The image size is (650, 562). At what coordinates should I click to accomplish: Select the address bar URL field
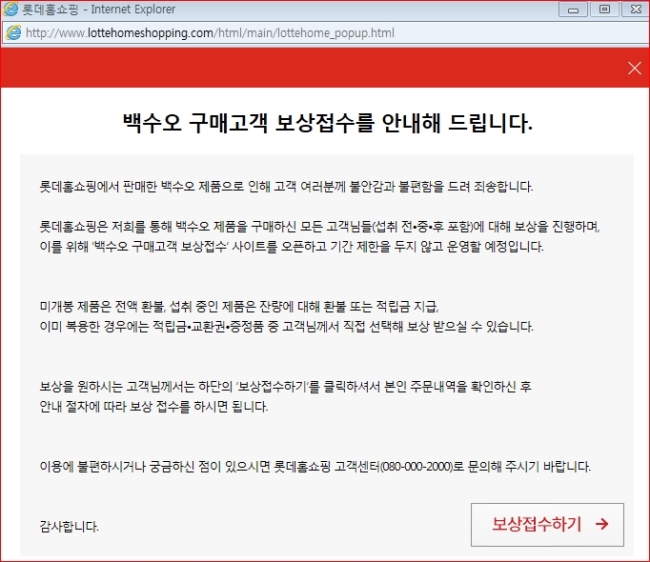pos(325,33)
